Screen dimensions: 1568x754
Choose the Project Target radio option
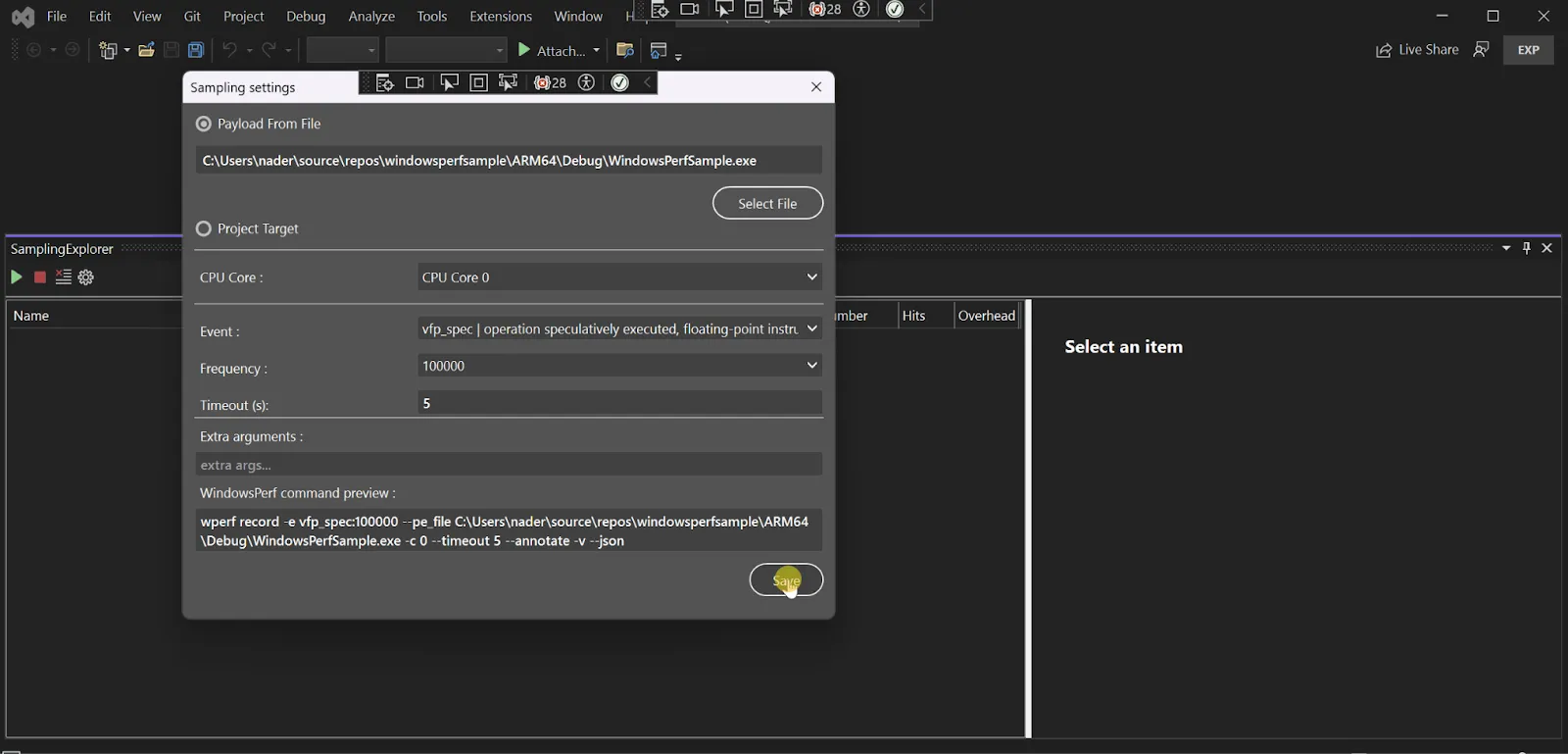tap(204, 228)
